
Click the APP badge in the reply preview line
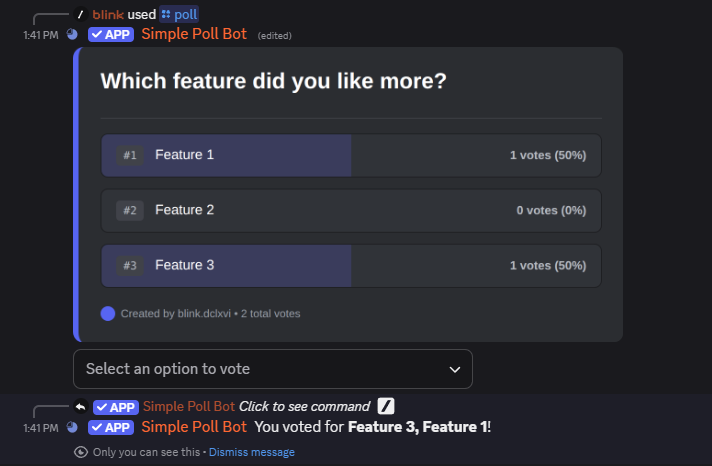click(115, 407)
